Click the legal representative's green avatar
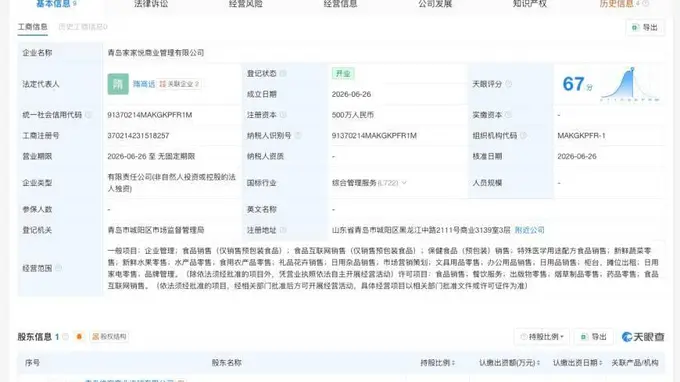The height and width of the screenshot is (382, 680). coord(118,84)
